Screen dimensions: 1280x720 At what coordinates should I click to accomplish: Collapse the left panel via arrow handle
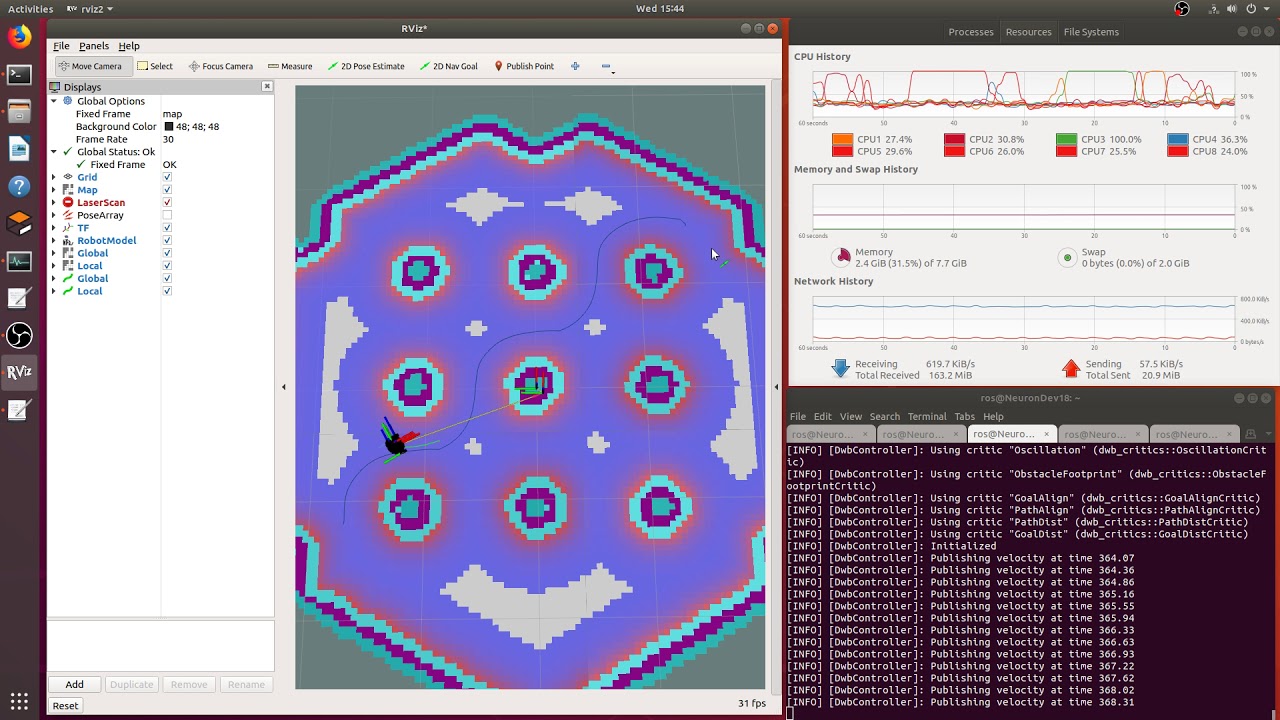(283, 387)
